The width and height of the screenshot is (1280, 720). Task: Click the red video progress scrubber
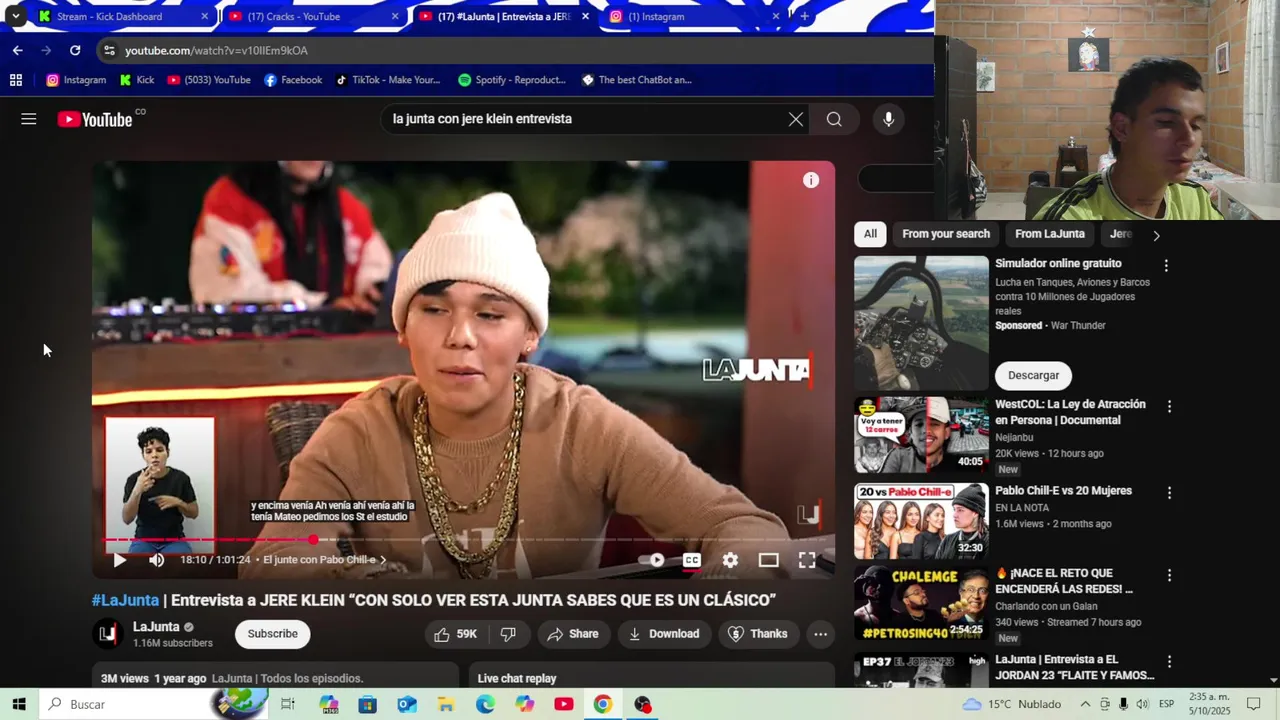[x=313, y=540]
